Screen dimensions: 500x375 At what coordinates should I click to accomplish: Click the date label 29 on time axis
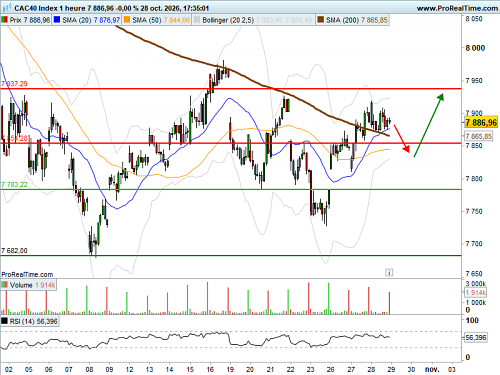click(391, 369)
